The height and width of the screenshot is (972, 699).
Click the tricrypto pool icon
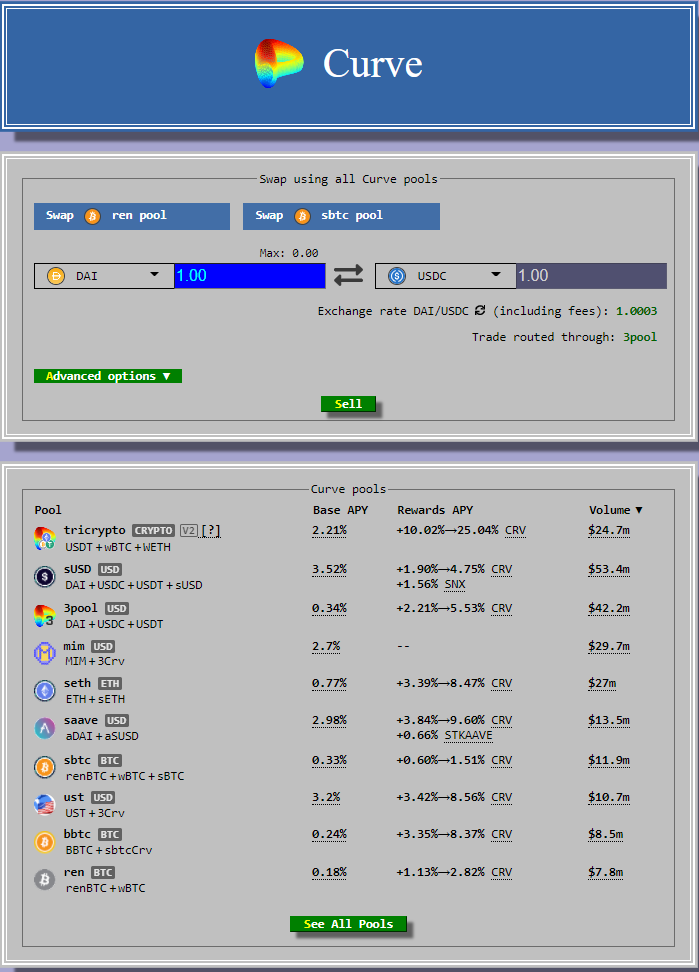(45, 538)
